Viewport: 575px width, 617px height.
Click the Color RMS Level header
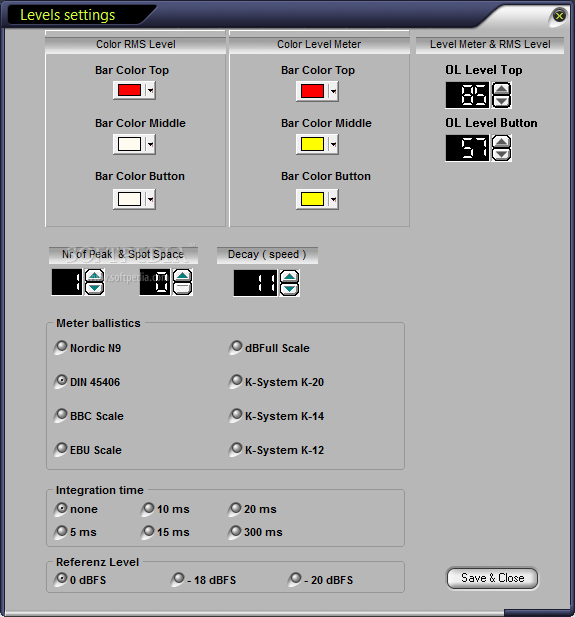pos(135,44)
